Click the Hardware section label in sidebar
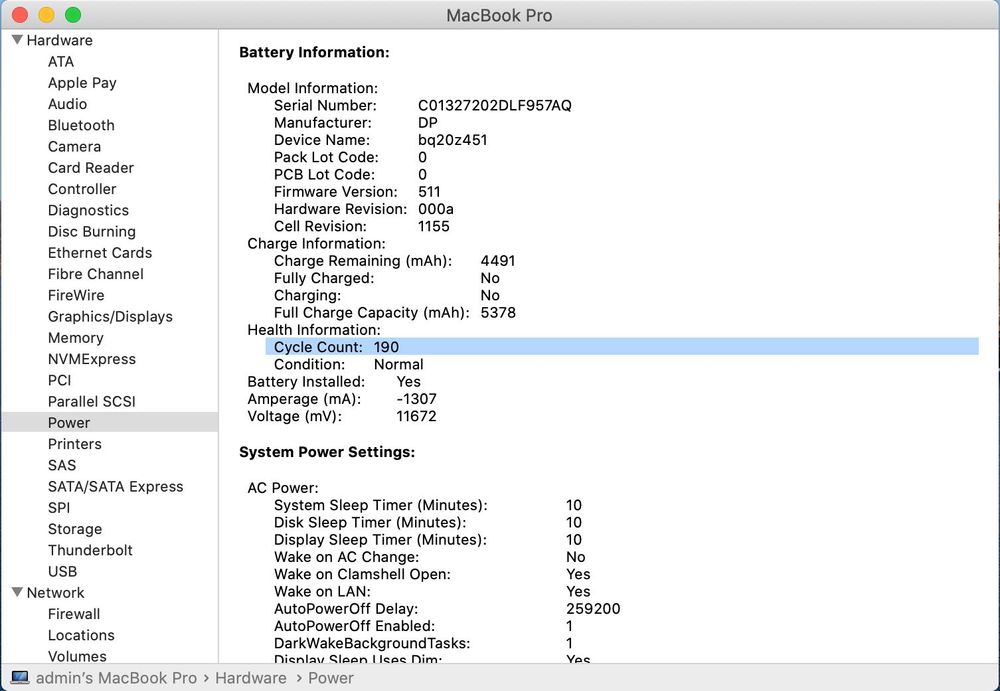 pos(59,40)
